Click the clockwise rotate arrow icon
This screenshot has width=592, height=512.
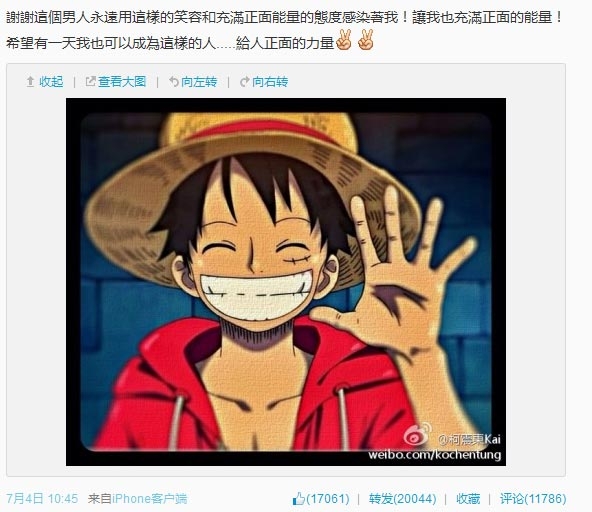pyautogui.click(x=245, y=81)
